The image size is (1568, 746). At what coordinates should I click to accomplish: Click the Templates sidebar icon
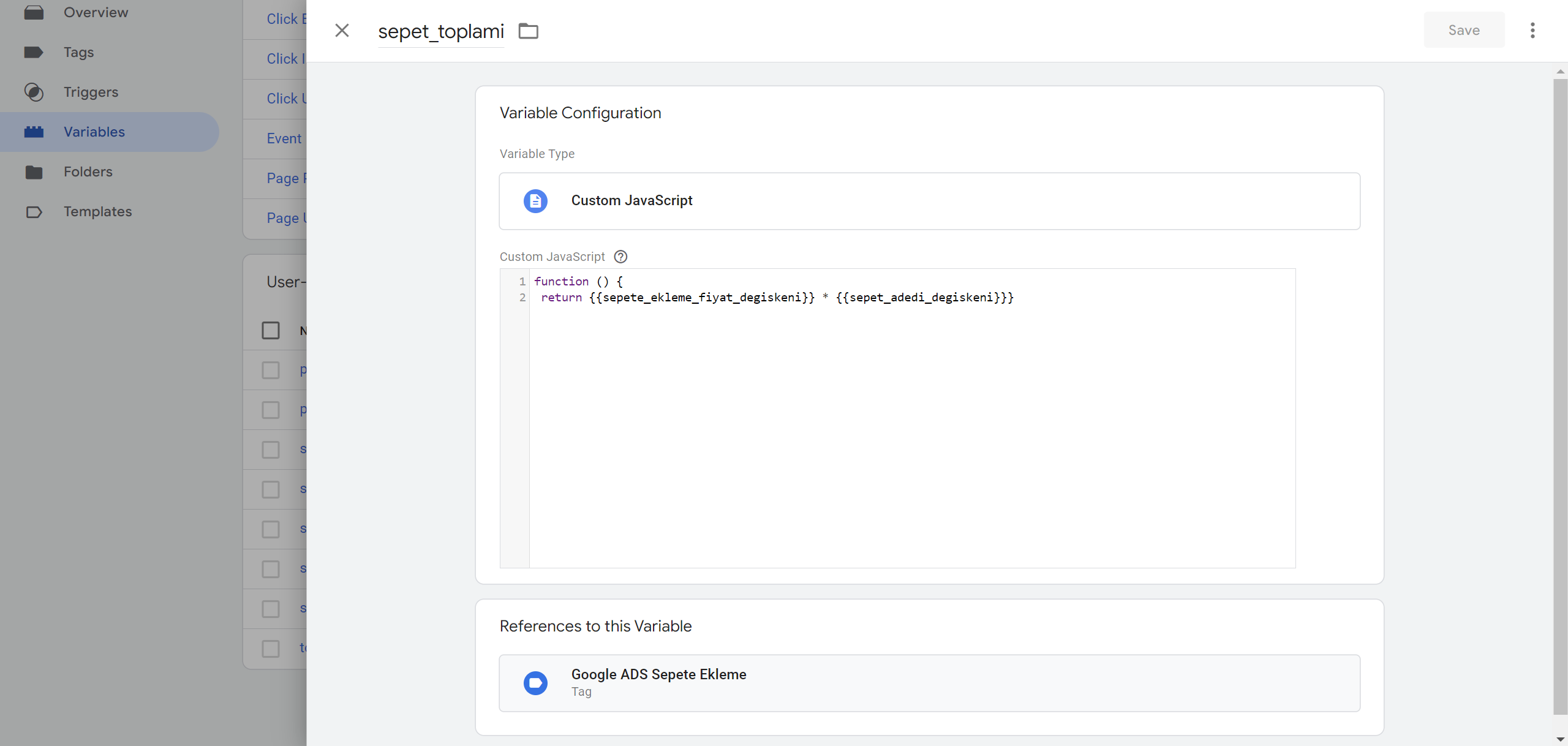tap(34, 212)
